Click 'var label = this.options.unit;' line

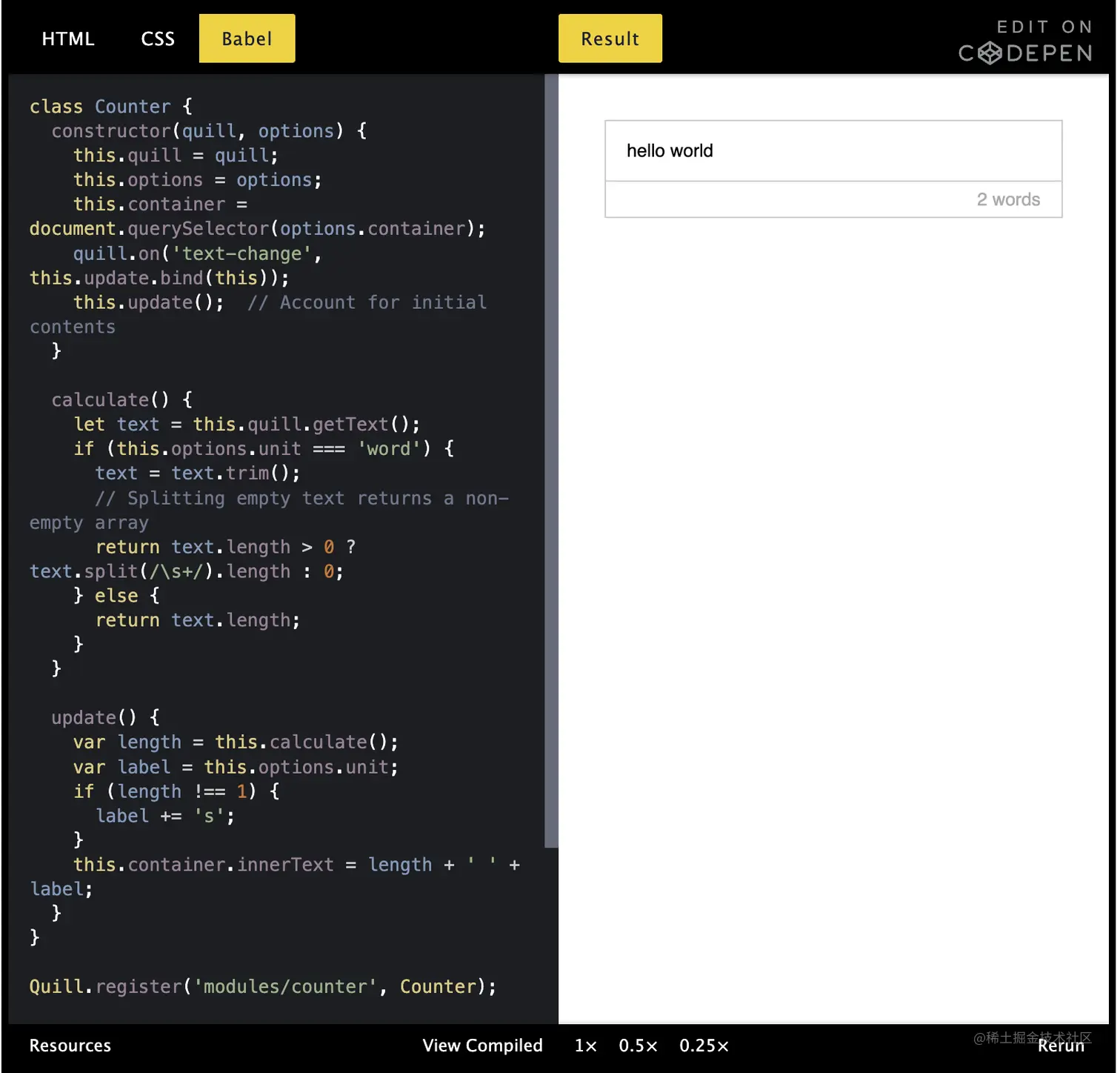pyautogui.click(x=236, y=767)
